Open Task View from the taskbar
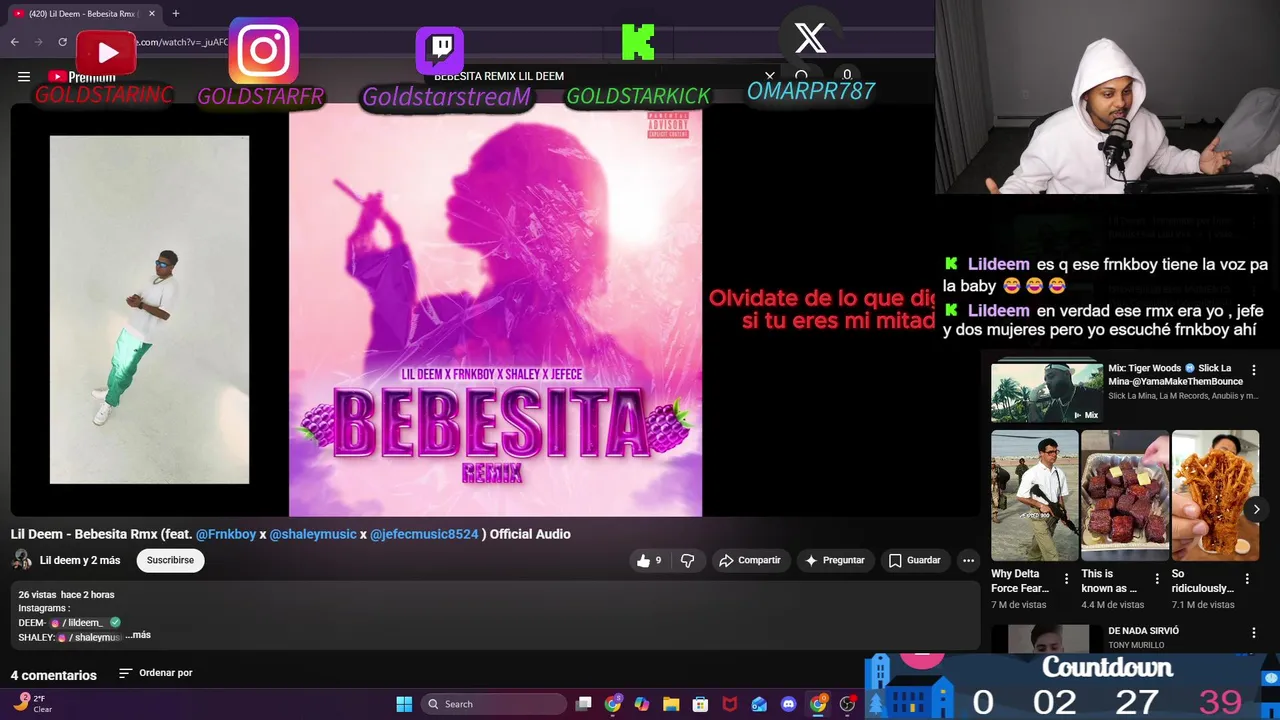This screenshot has width=1280, height=720. 584,704
